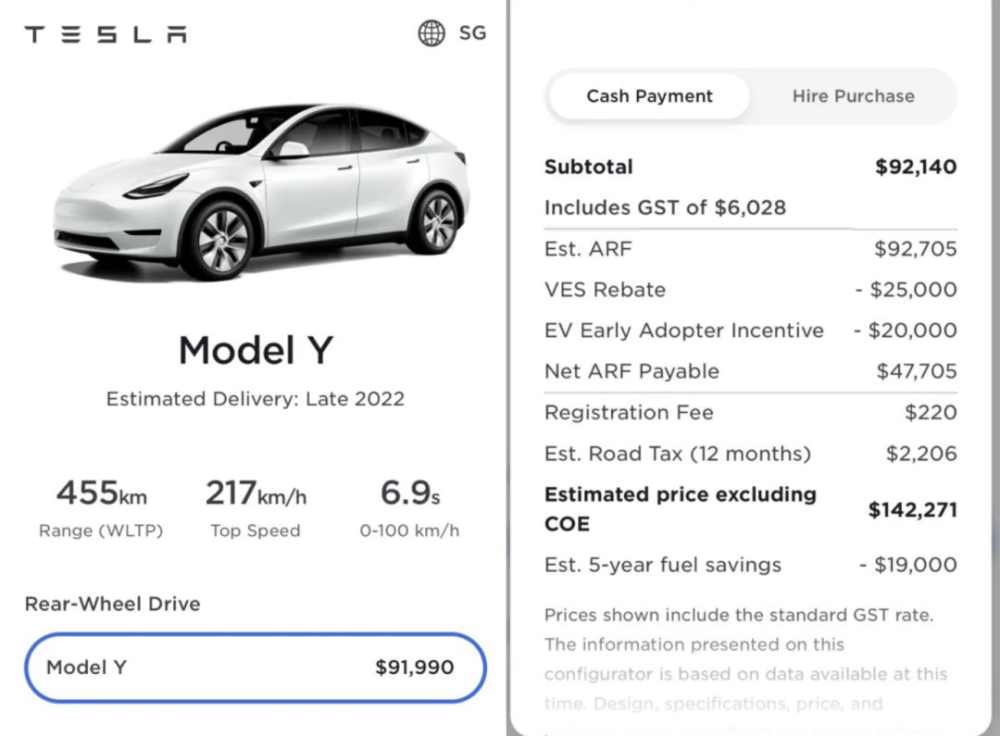
Task: Click the VES Rebate line
Action: coord(750,290)
